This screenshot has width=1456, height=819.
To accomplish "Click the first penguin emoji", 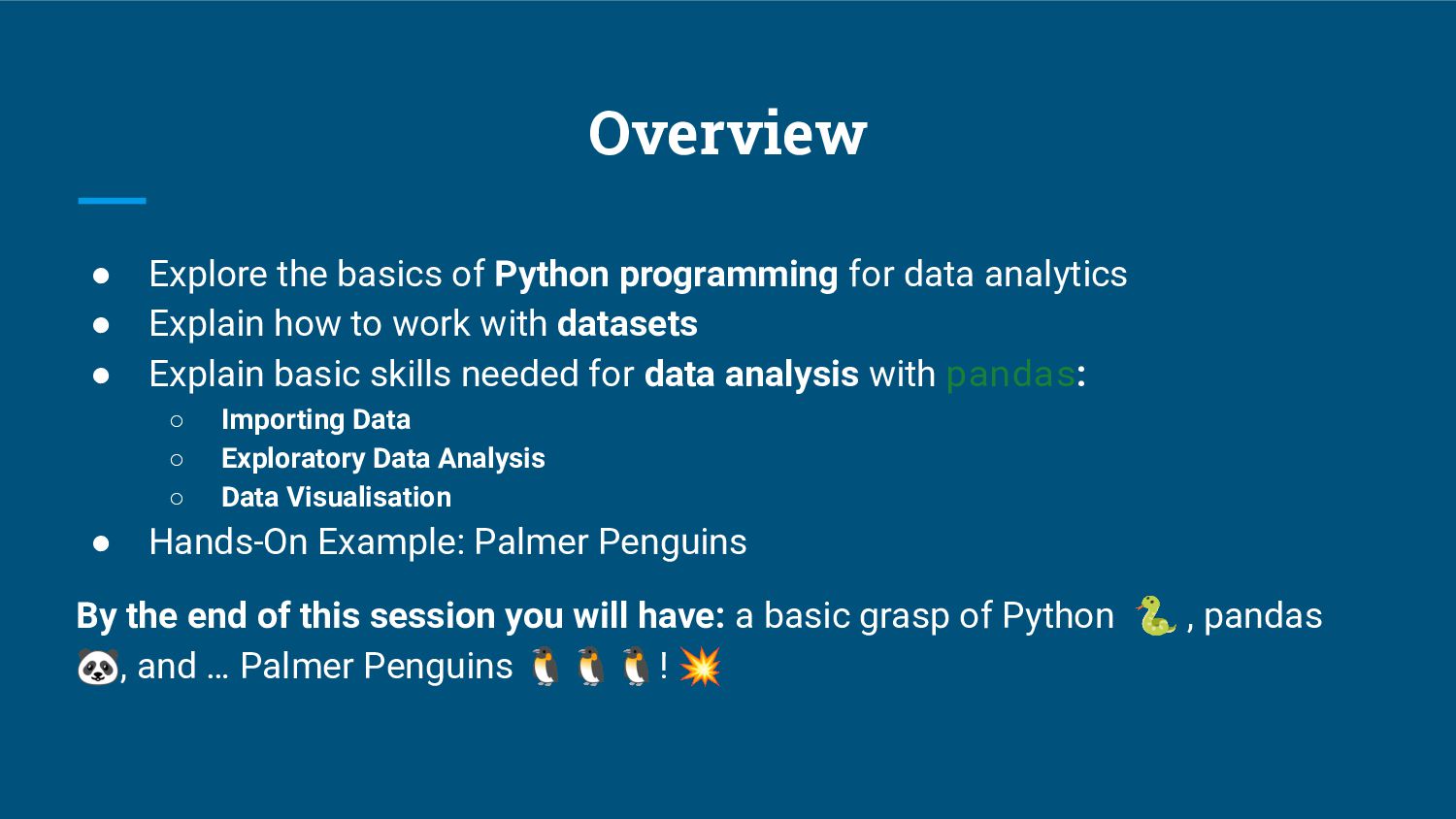I will tap(545, 667).
